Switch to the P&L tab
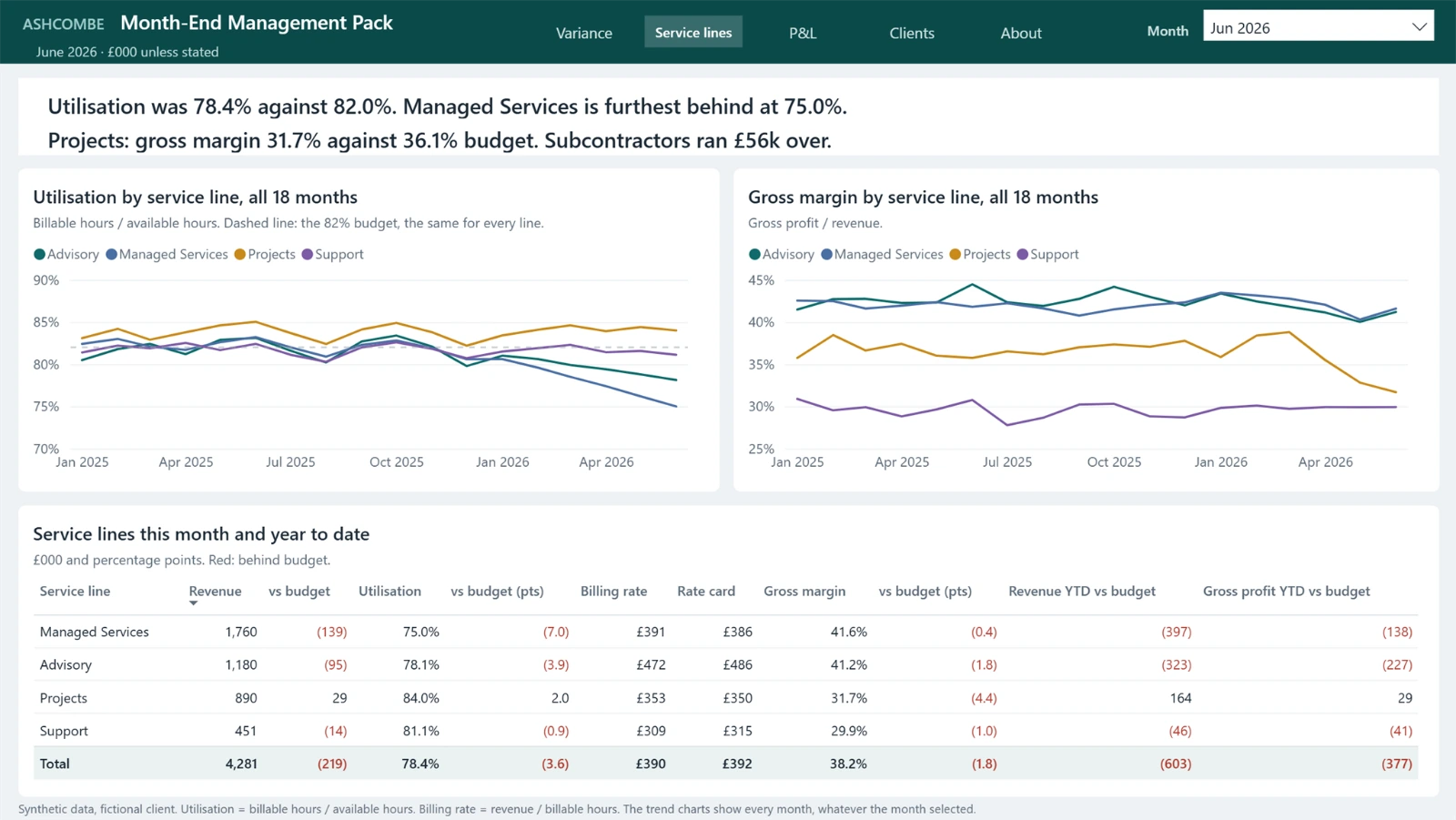The width and height of the screenshot is (1456, 820). pos(803,33)
